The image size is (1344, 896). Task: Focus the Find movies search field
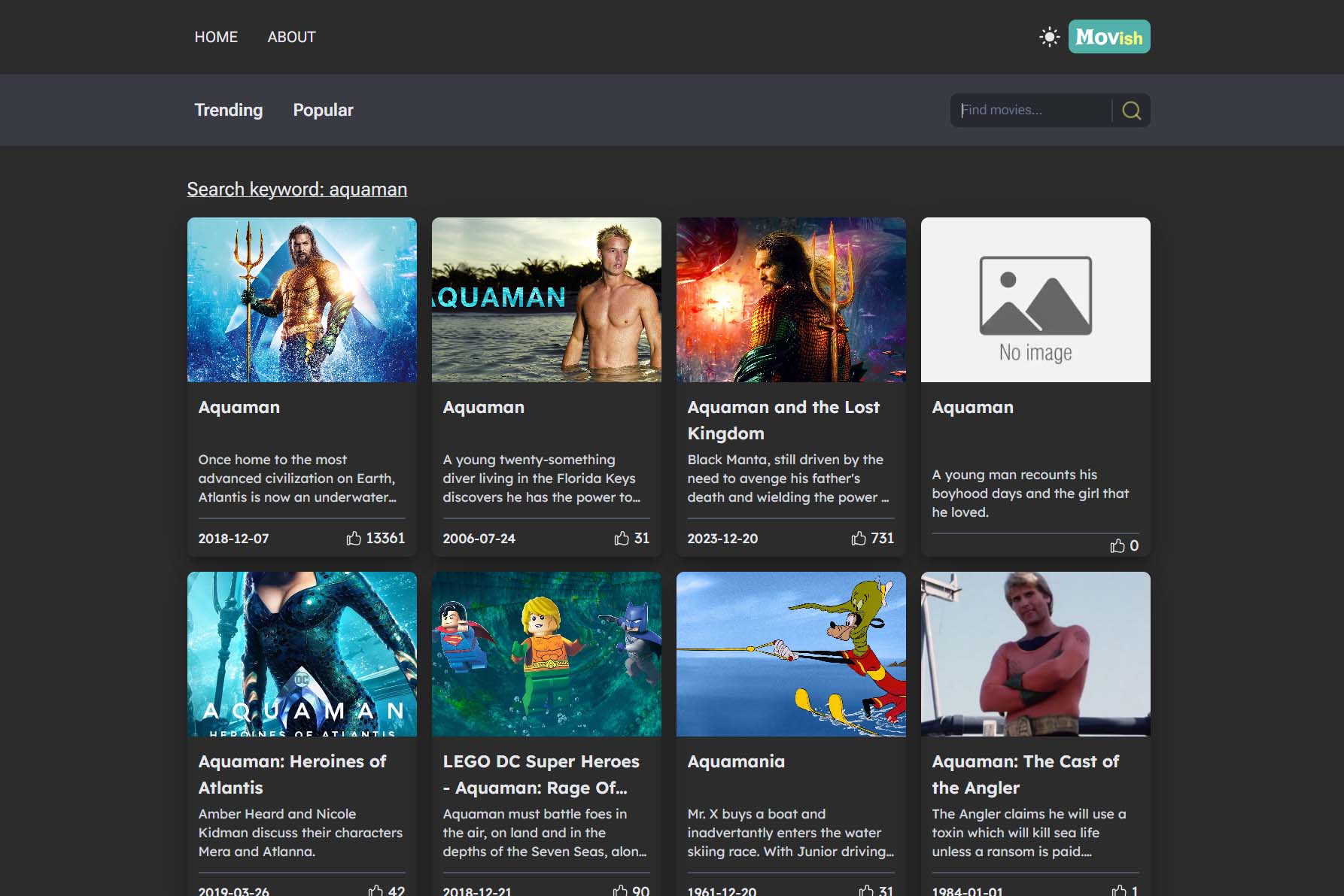point(1031,110)
